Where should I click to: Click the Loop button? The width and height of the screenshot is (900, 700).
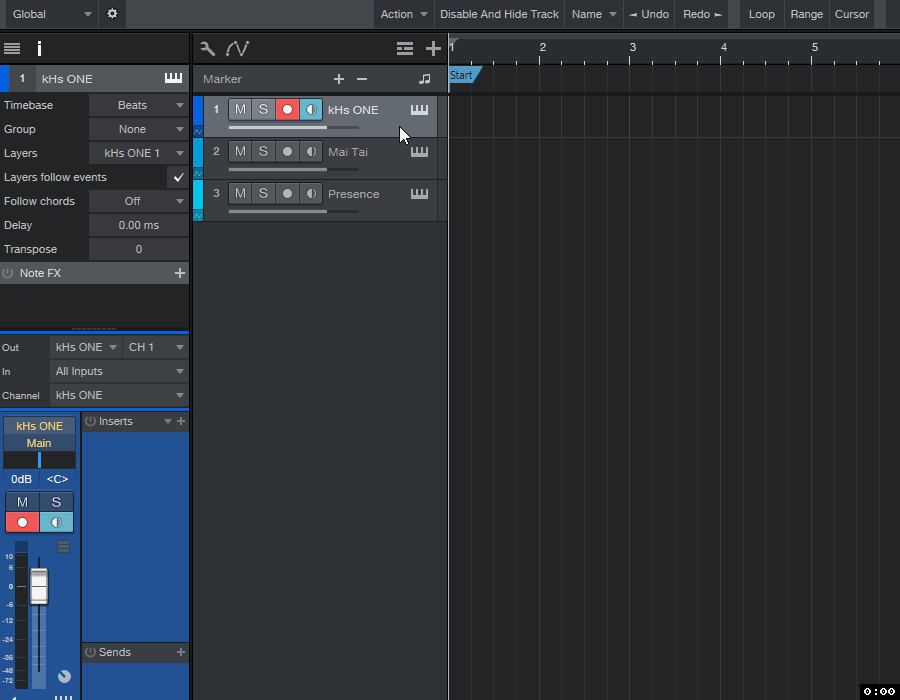(x=762, y=14)
